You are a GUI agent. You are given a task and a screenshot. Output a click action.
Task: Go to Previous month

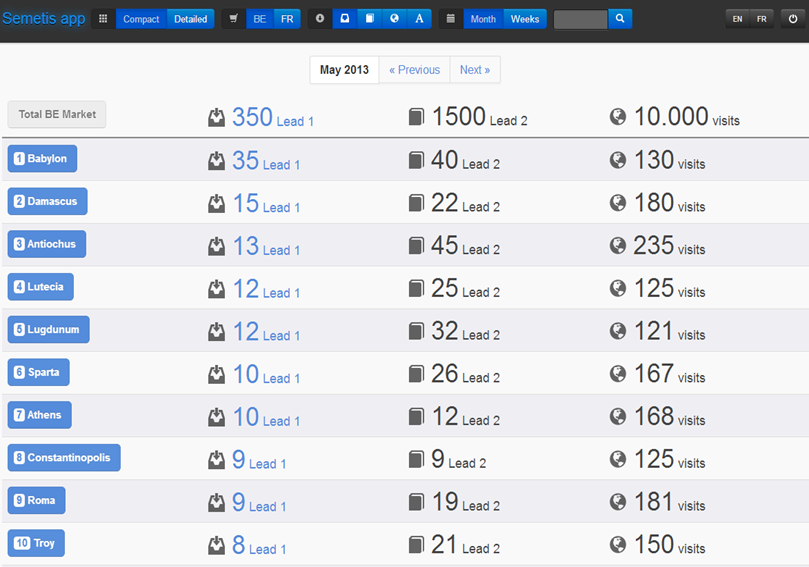tap(414, 70)
